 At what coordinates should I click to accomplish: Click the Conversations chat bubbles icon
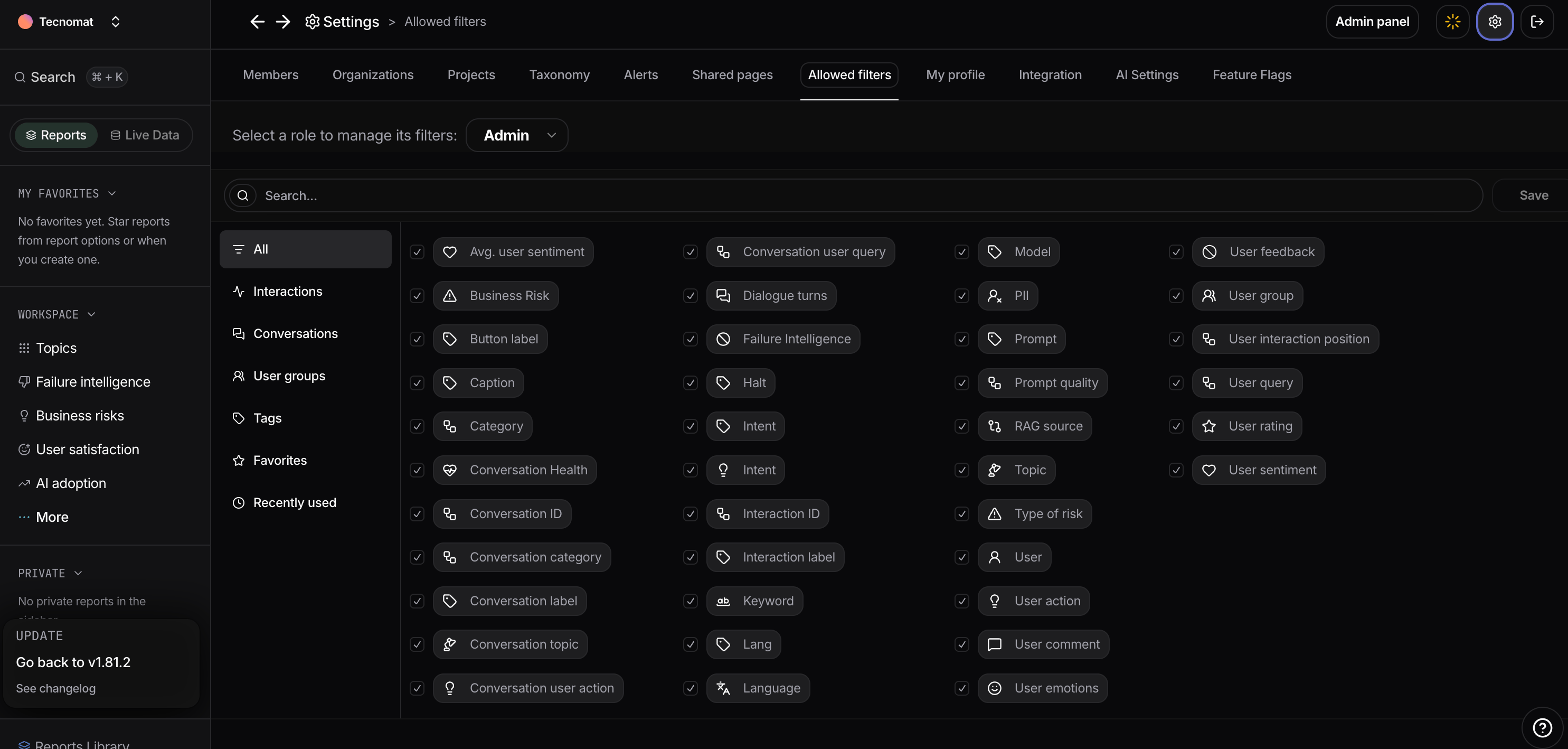coord(239,334)
